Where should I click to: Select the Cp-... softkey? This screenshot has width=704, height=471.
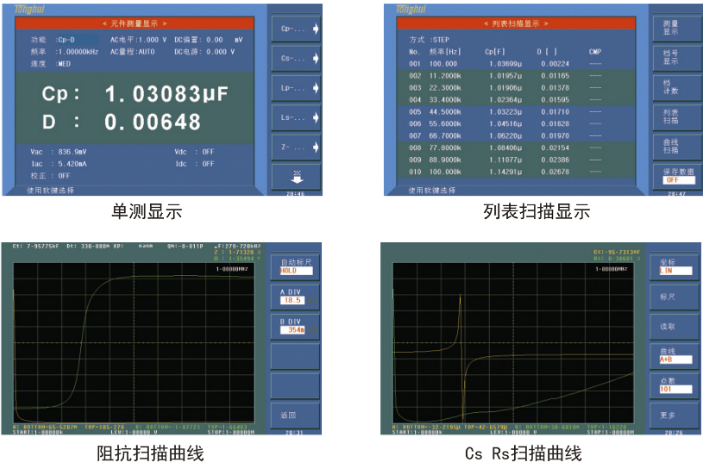coord(295,29)
